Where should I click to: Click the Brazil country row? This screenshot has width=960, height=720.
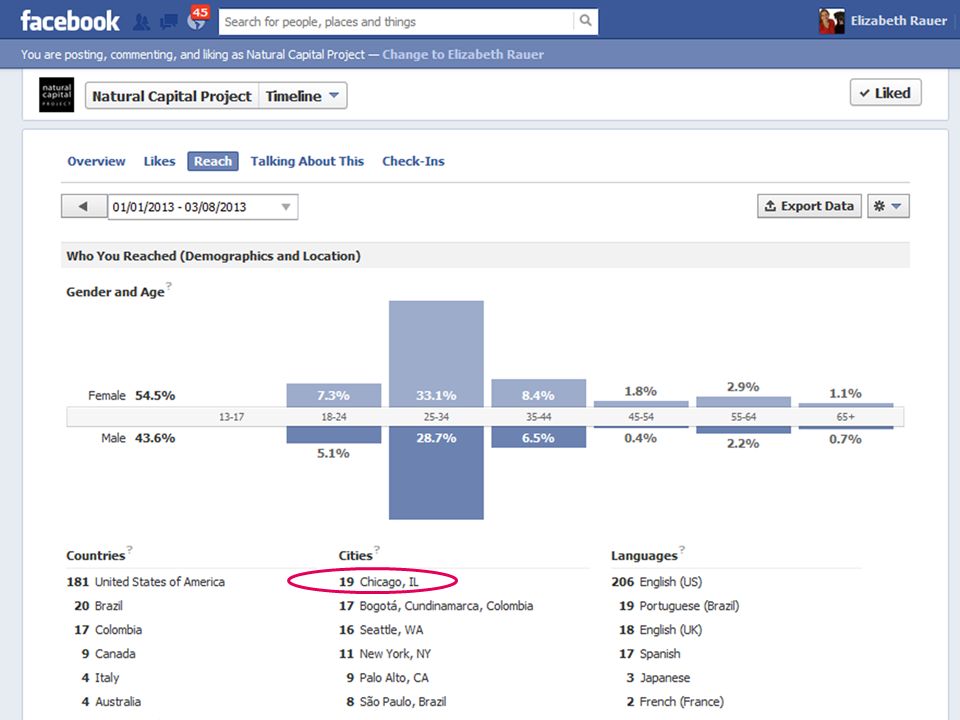[x=99, y=606]
